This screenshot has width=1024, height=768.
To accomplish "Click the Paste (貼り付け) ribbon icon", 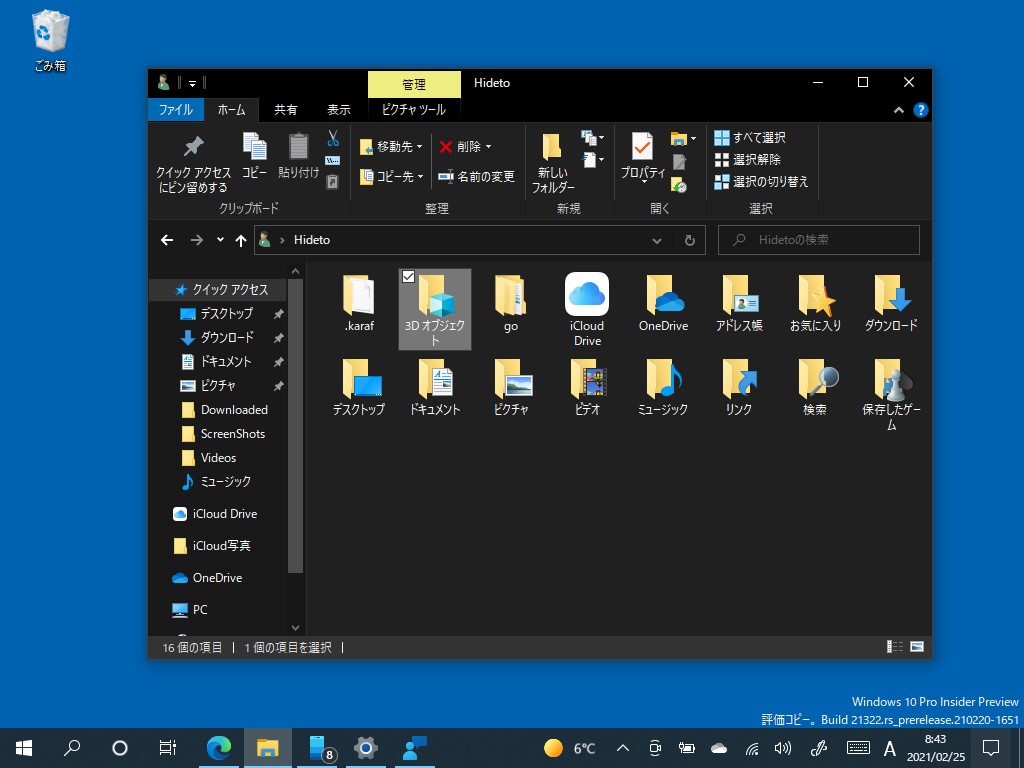I will pyautogui.click(x=298, y=146).
